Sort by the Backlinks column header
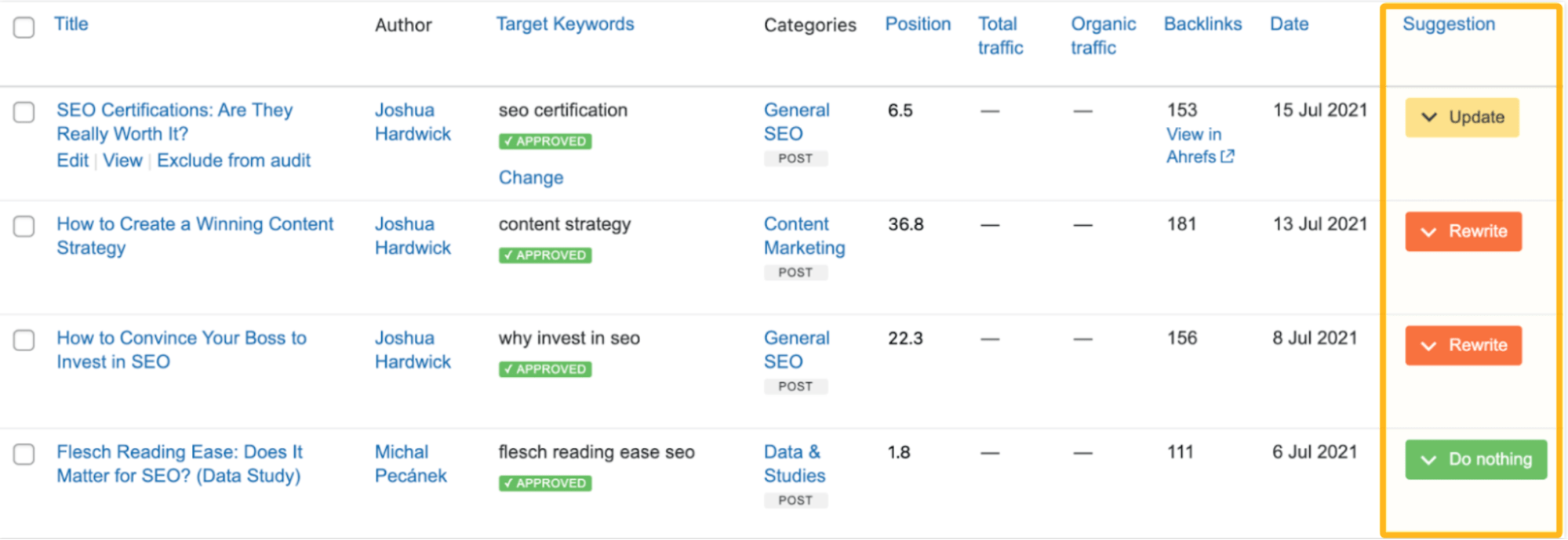The image size is (1568, 540). pos(1202,24)
